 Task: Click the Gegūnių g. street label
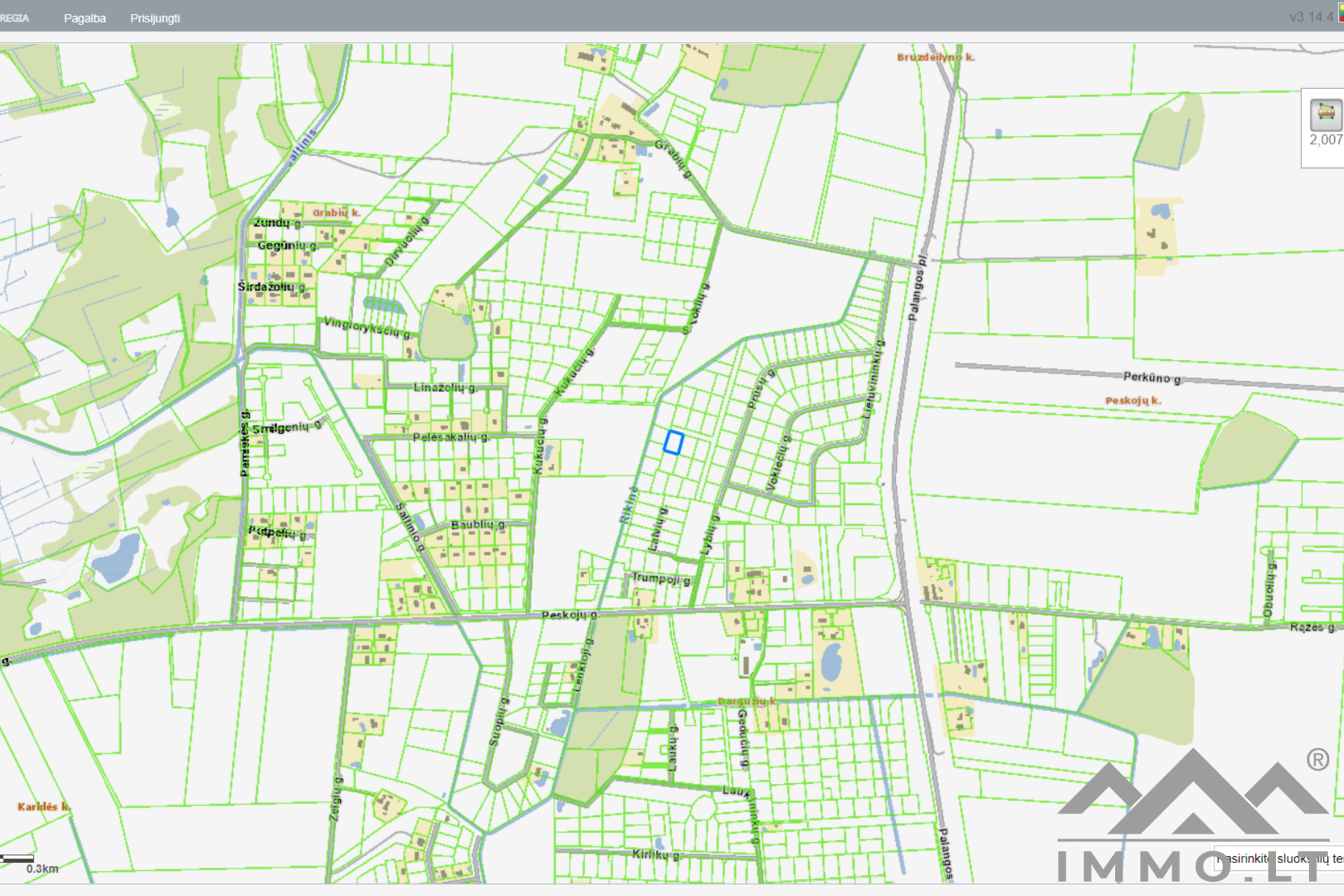point(288,246)
